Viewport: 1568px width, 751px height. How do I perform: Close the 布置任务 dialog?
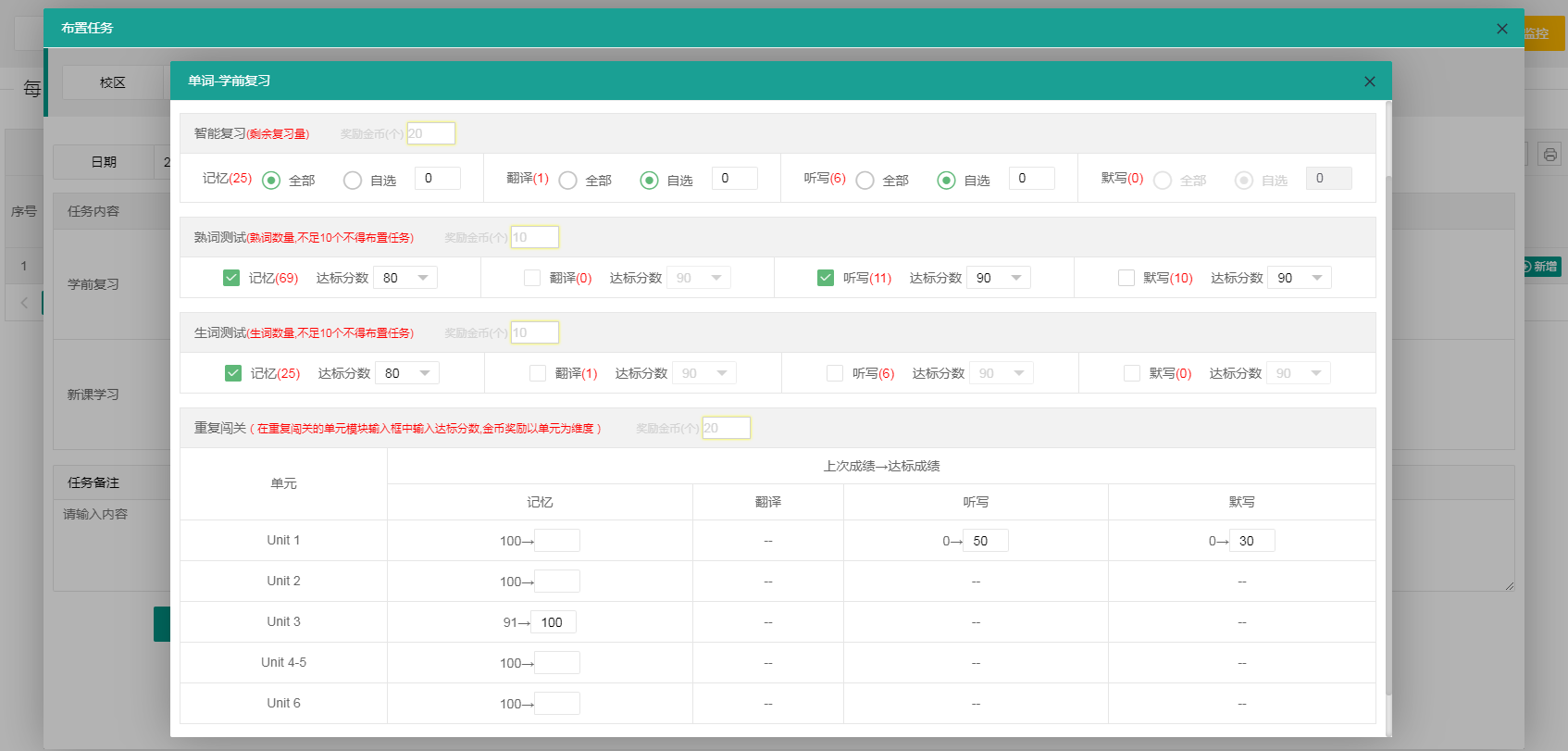[1501, 29]
